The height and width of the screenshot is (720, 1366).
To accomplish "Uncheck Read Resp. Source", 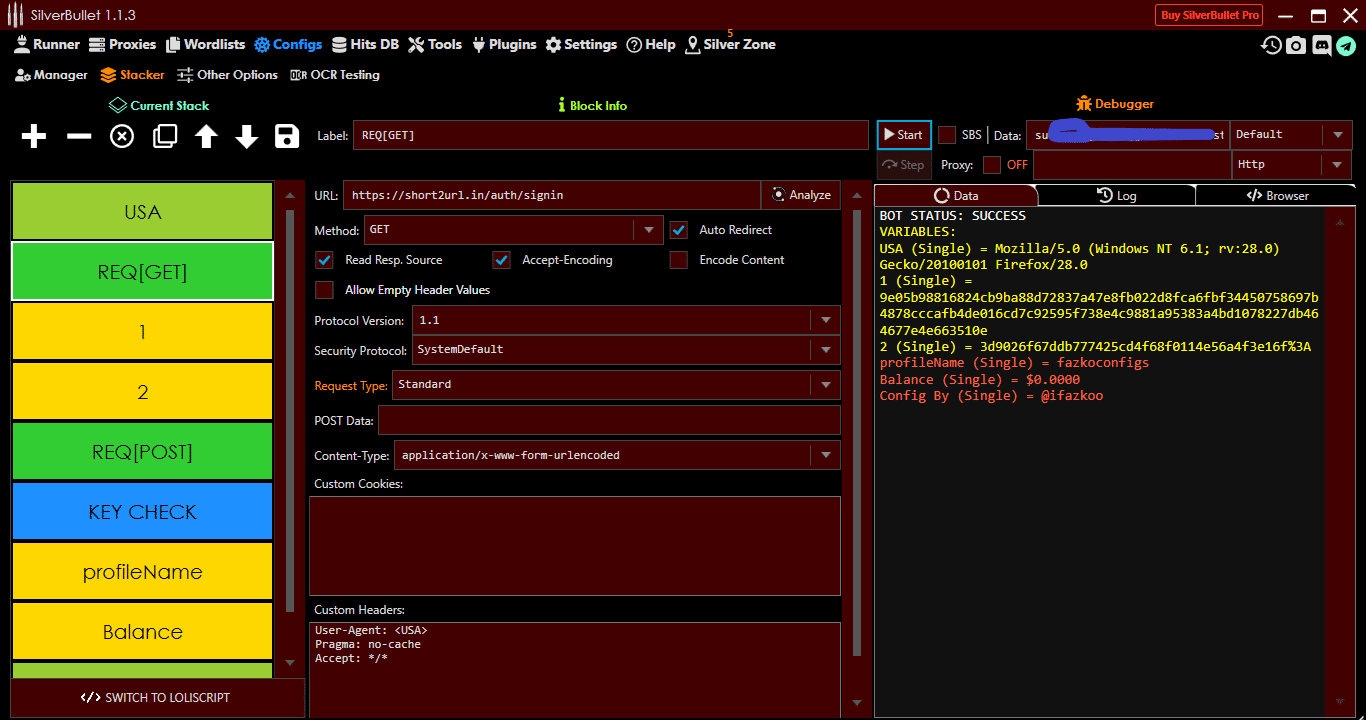I will pyautogui.click(x=324, y=259).
